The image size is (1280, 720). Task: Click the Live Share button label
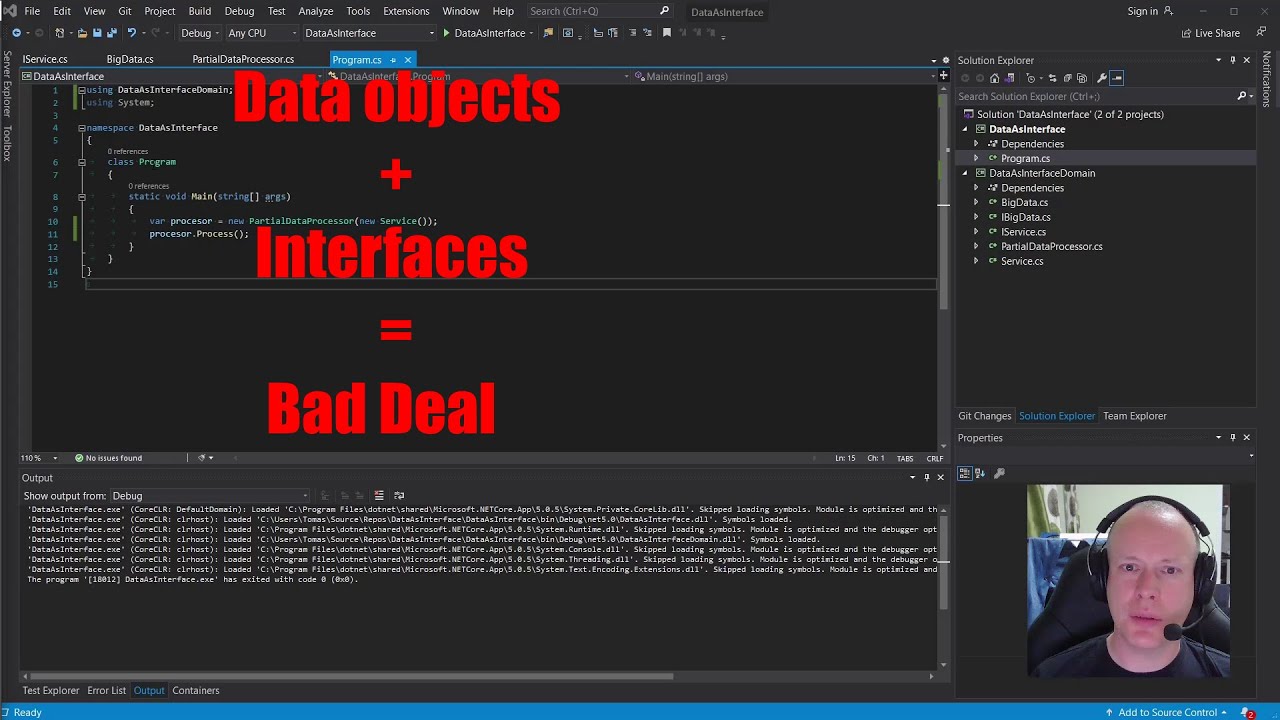pyautogui.click(x=1217, y=33)
